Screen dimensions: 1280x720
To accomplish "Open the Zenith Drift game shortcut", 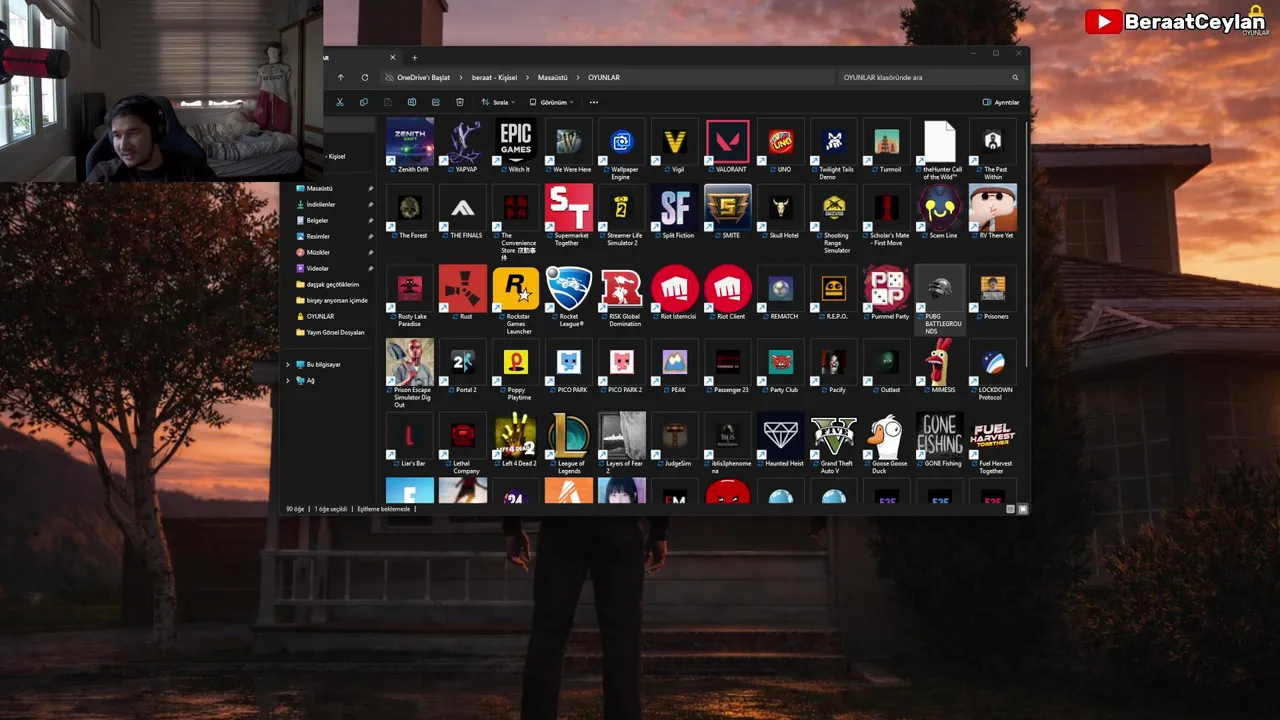I will click(410, 142).
